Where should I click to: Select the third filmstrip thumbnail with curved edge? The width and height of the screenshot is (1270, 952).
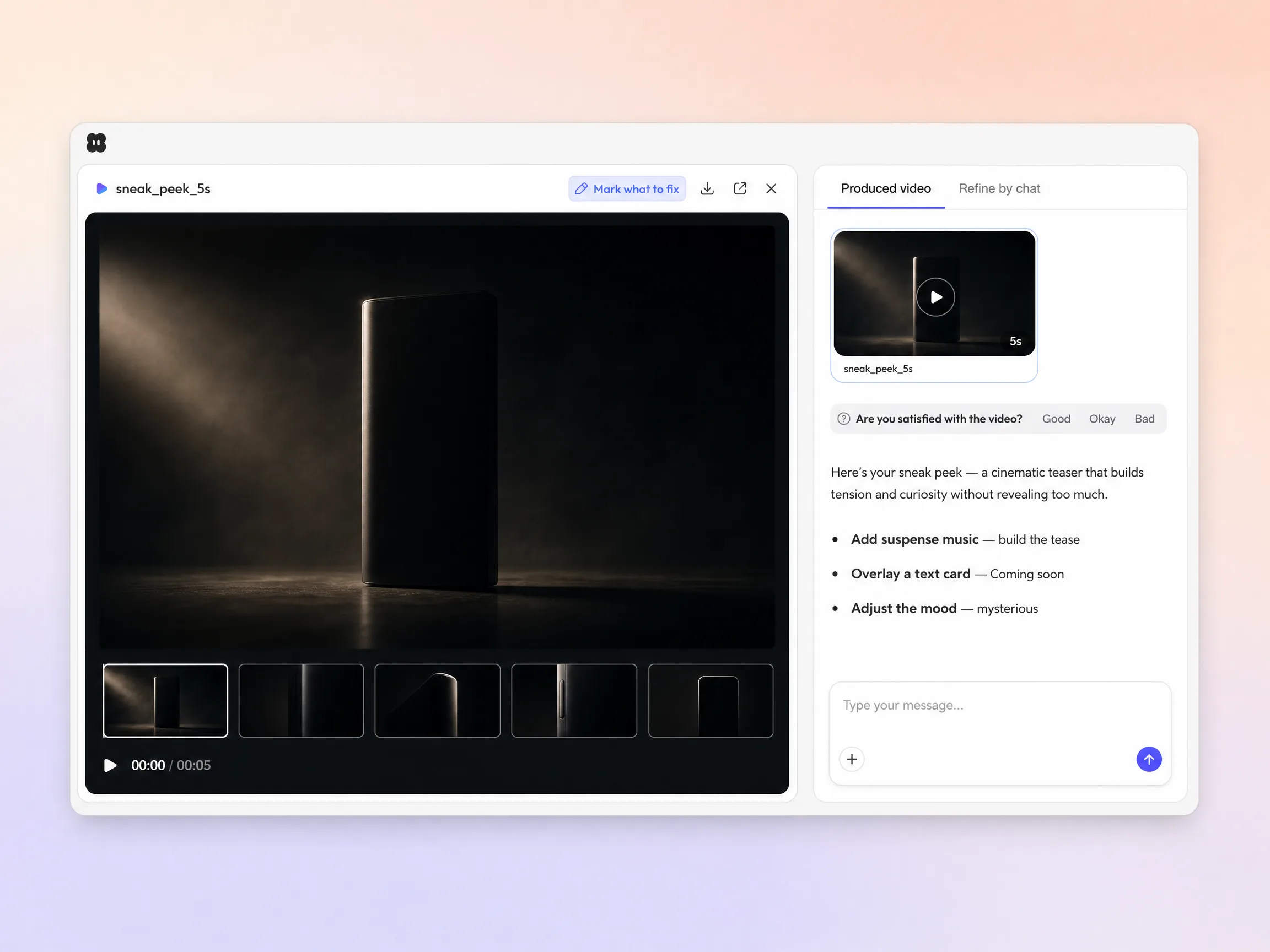[x=438, y=701]
